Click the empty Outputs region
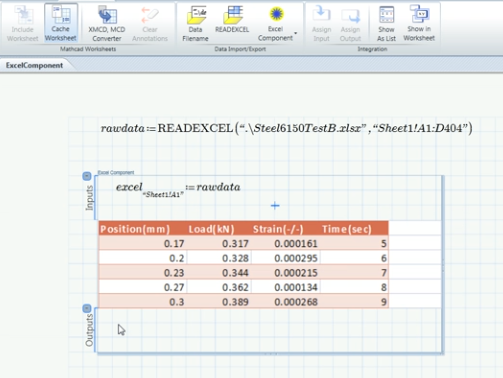The image size is (503, 378). tap(268, 330)
